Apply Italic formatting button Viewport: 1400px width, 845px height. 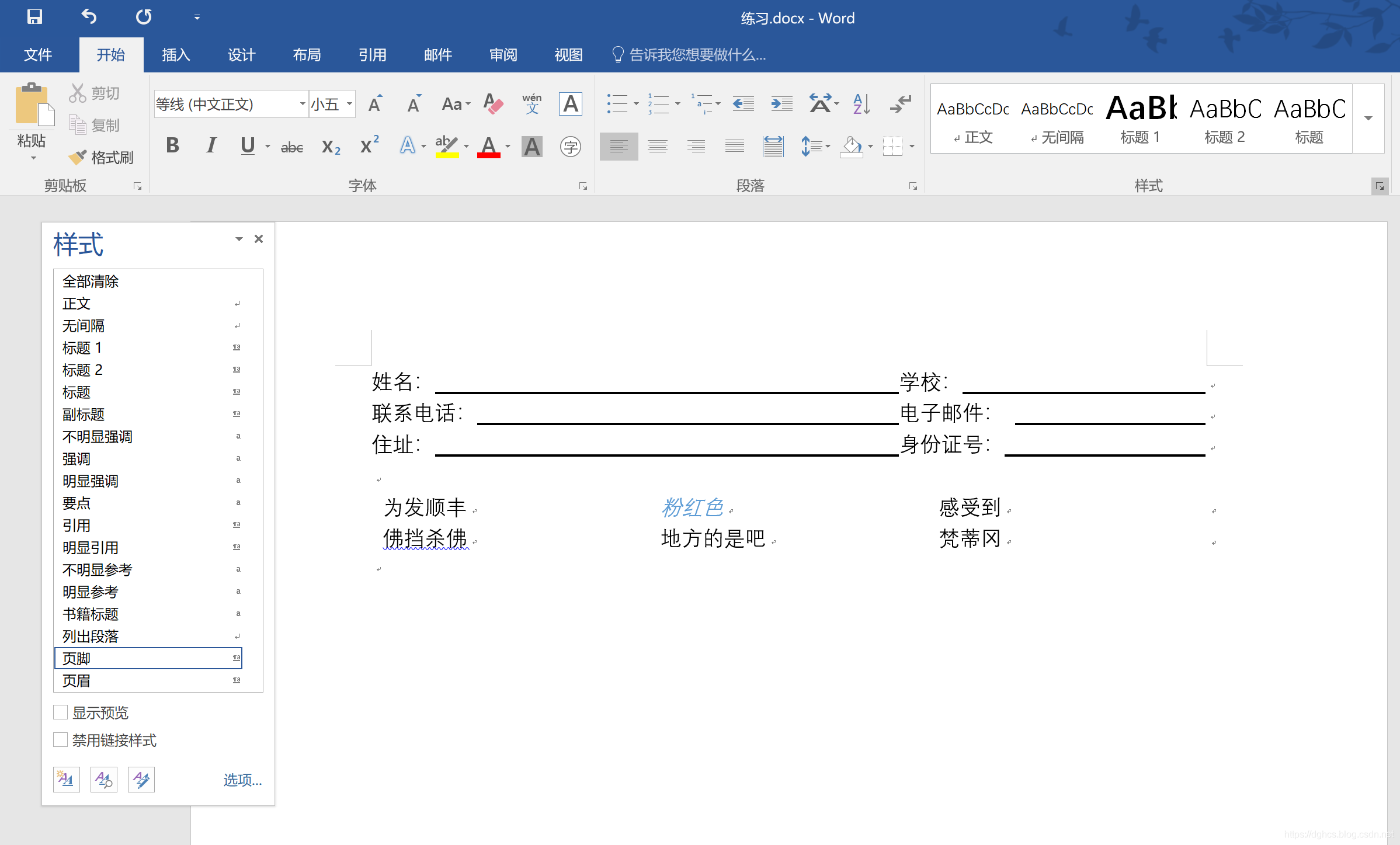click(x=211, y=145)
